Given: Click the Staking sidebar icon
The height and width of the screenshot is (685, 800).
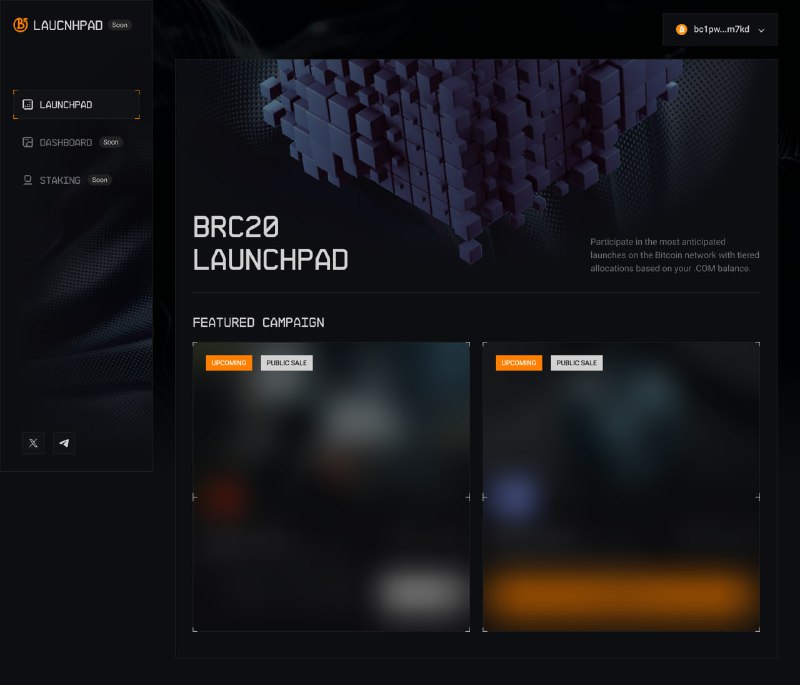Looking at the screenshot, I should tap(28, 180).
